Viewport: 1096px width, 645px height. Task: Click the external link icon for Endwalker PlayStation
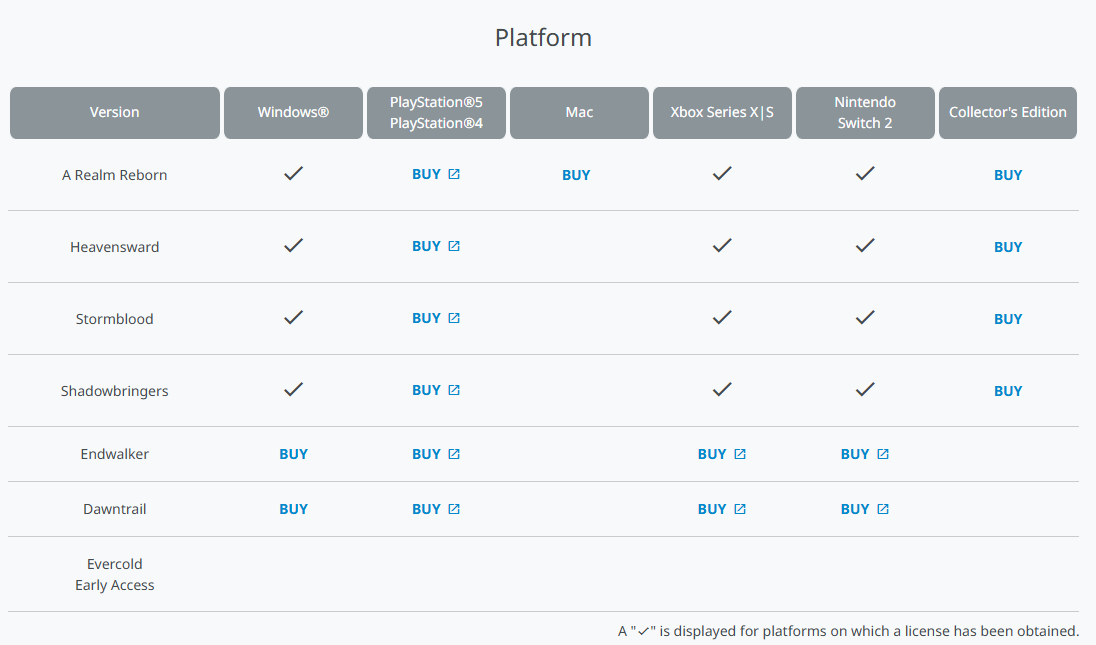(454, 454)
